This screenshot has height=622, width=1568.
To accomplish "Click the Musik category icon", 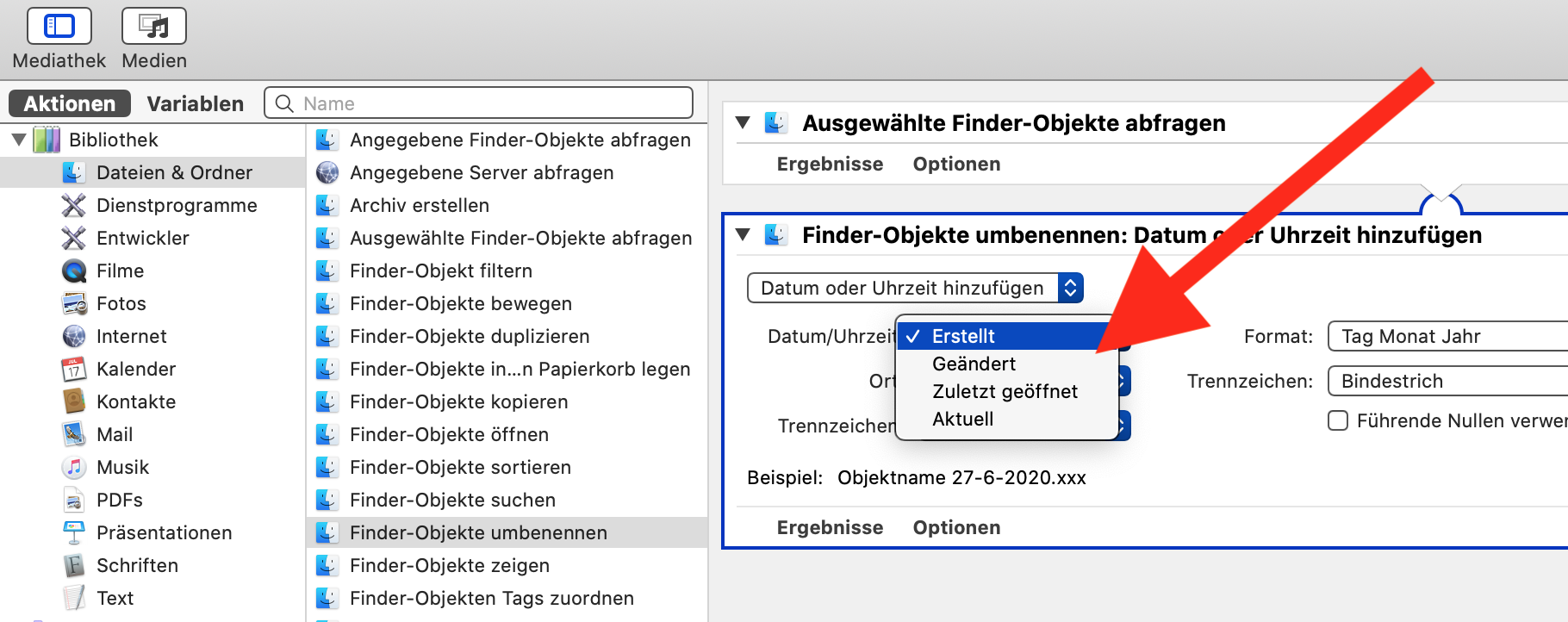I will (x=74, y=468).
